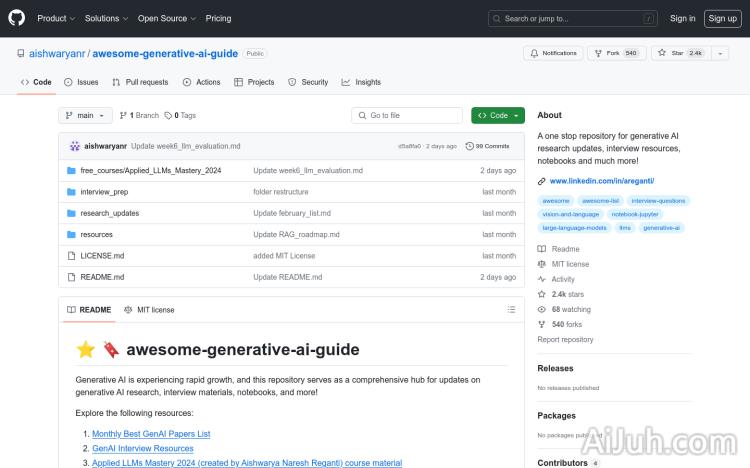Select the README tab in file viewer
The image size is (750, 468).
(x=89, y=310)
